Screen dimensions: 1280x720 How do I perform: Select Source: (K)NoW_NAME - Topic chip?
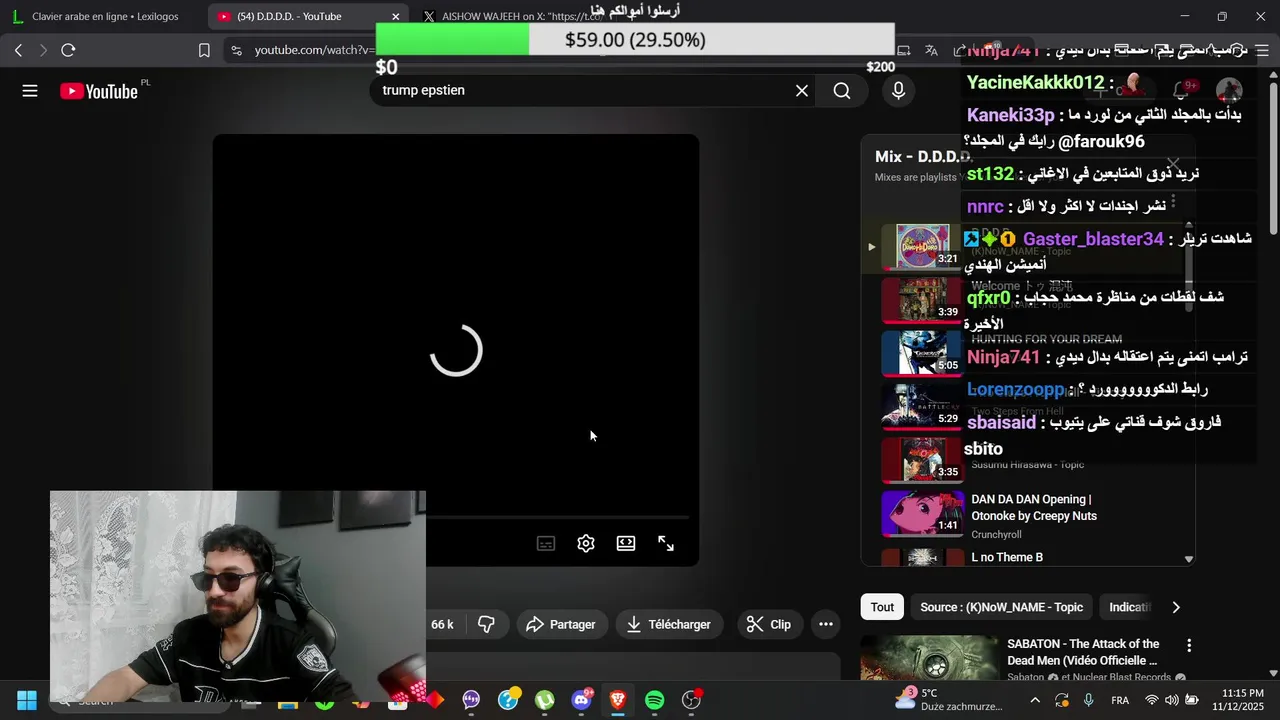coord(1001,607)
